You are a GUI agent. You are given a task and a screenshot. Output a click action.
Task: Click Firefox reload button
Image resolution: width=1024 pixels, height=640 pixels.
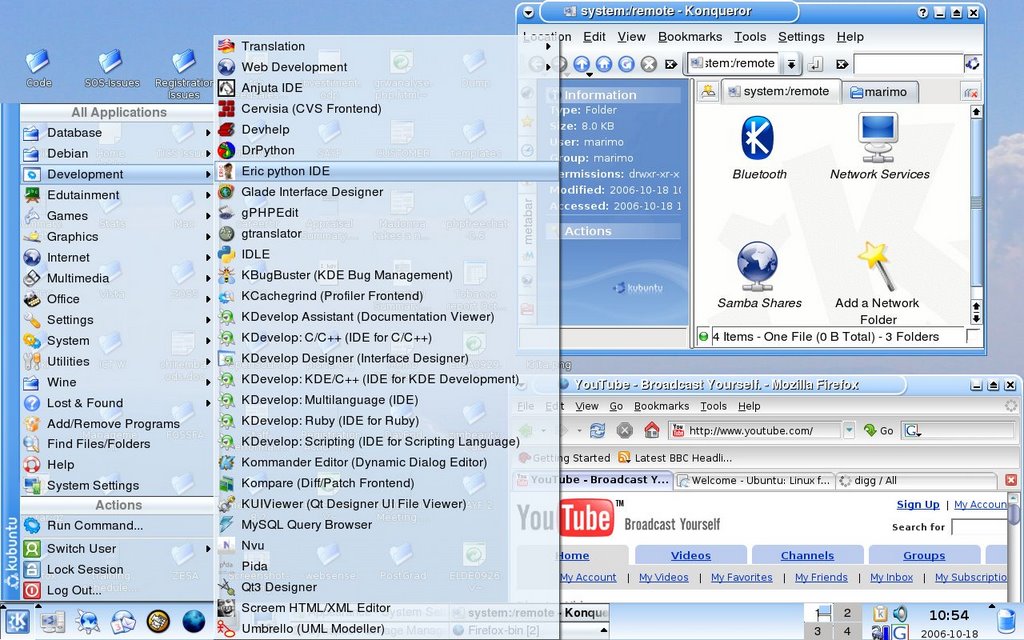pyautogui.click(x=597, y=430)
